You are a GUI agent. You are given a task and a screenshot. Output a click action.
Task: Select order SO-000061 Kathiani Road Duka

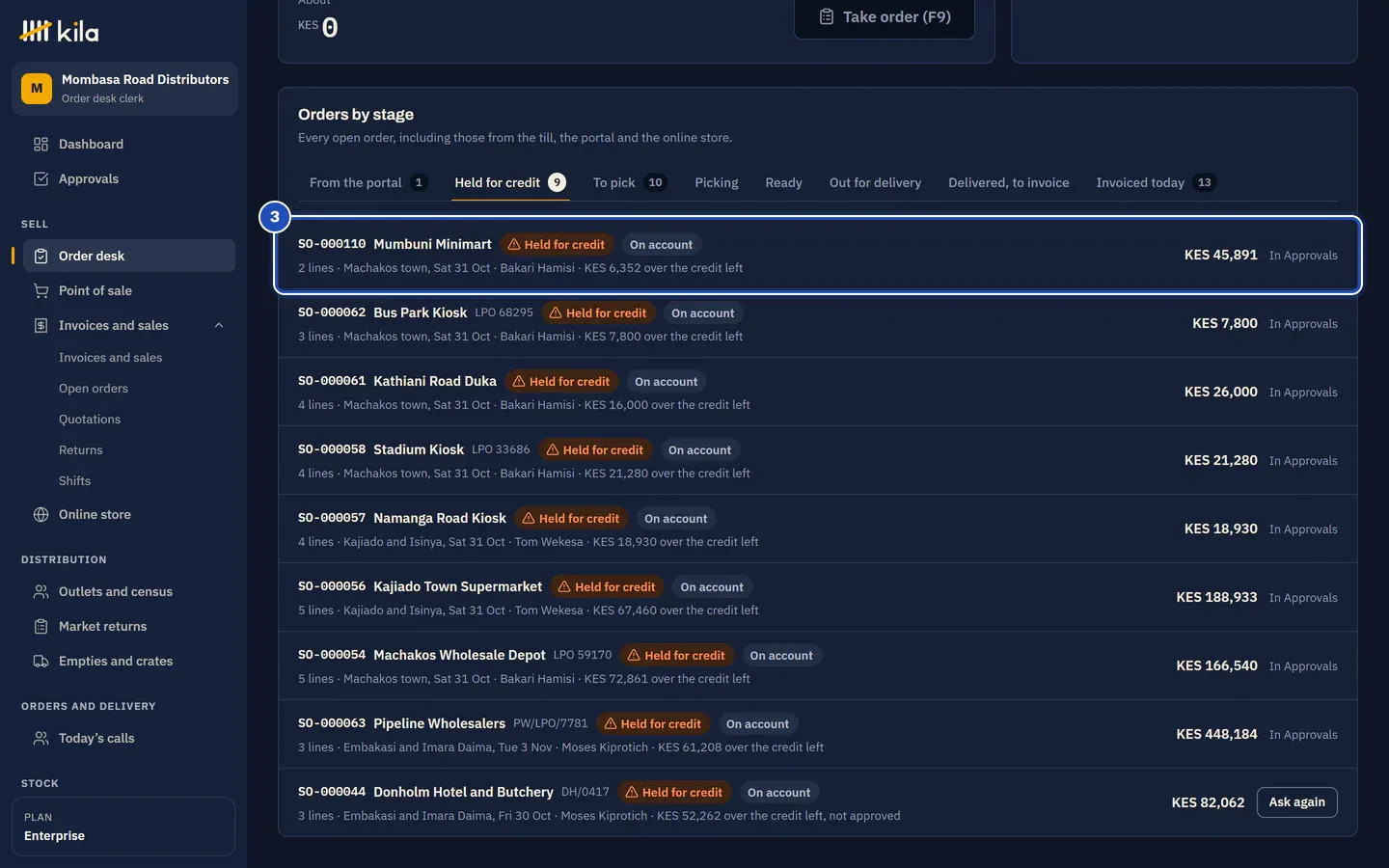(x=818, y=393)
